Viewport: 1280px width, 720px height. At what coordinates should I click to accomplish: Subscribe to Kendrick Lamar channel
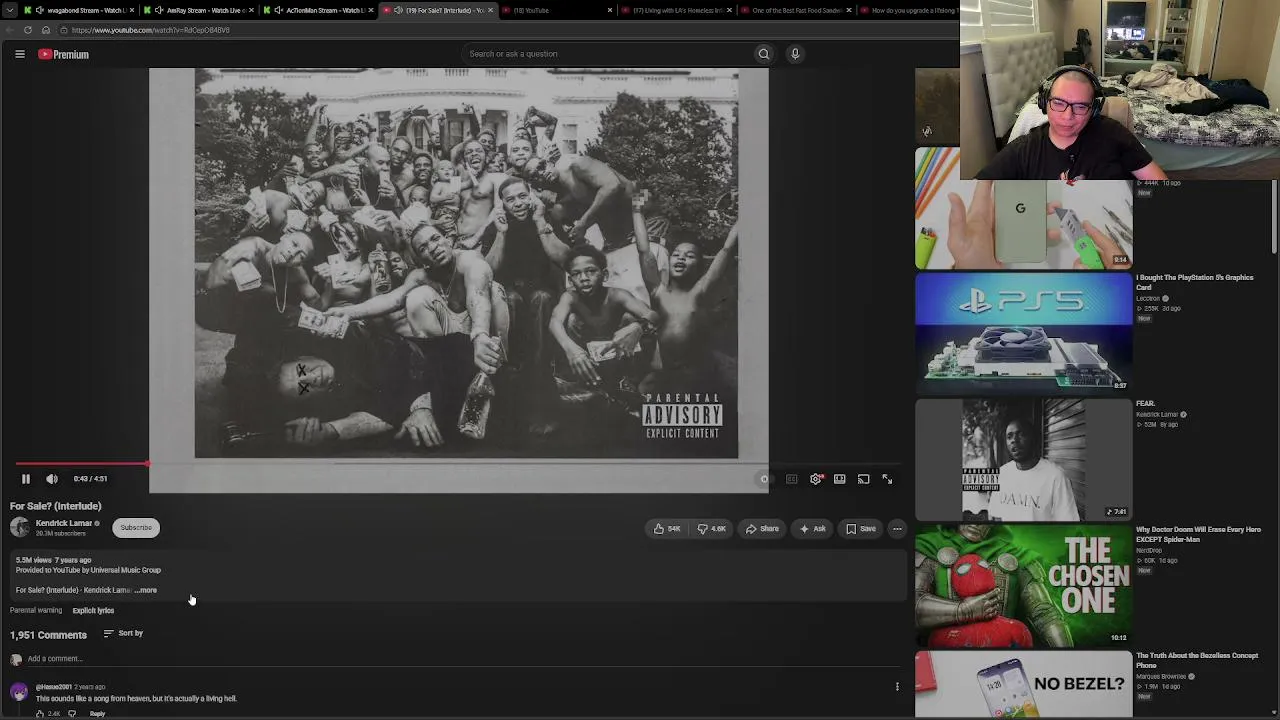[136, 528]
